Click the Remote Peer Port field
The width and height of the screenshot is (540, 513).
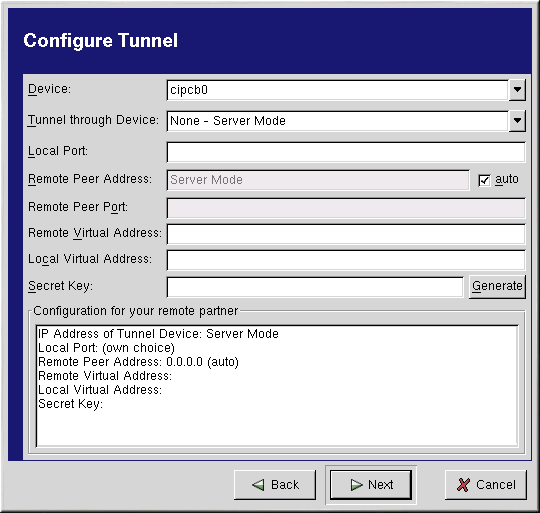tap(346, 208)
